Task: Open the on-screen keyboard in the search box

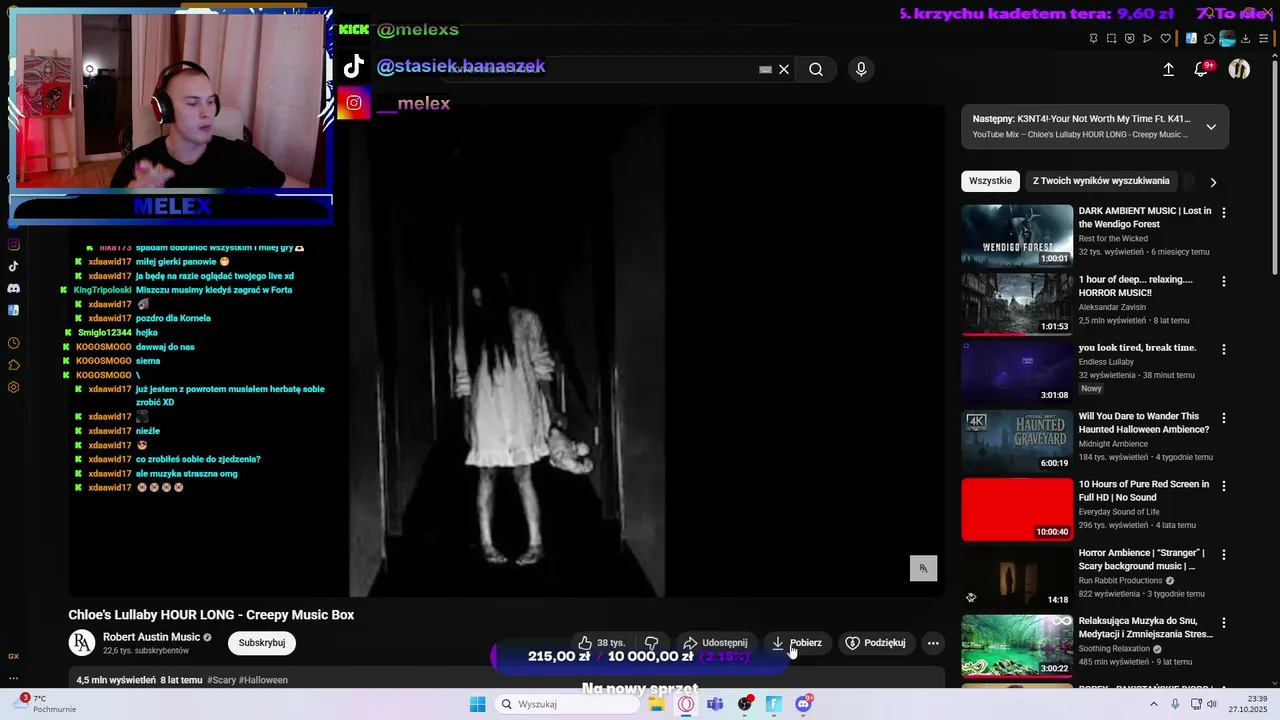Action: coord(765,69)
